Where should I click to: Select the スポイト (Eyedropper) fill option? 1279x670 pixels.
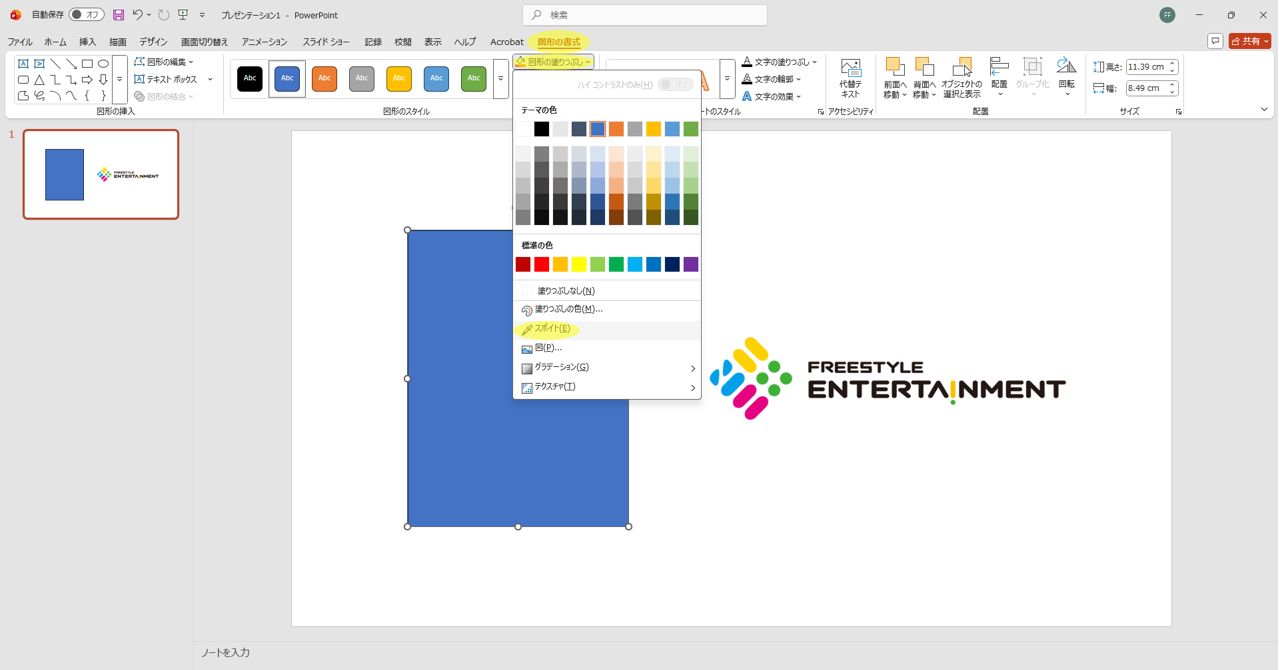pos(552,329)
